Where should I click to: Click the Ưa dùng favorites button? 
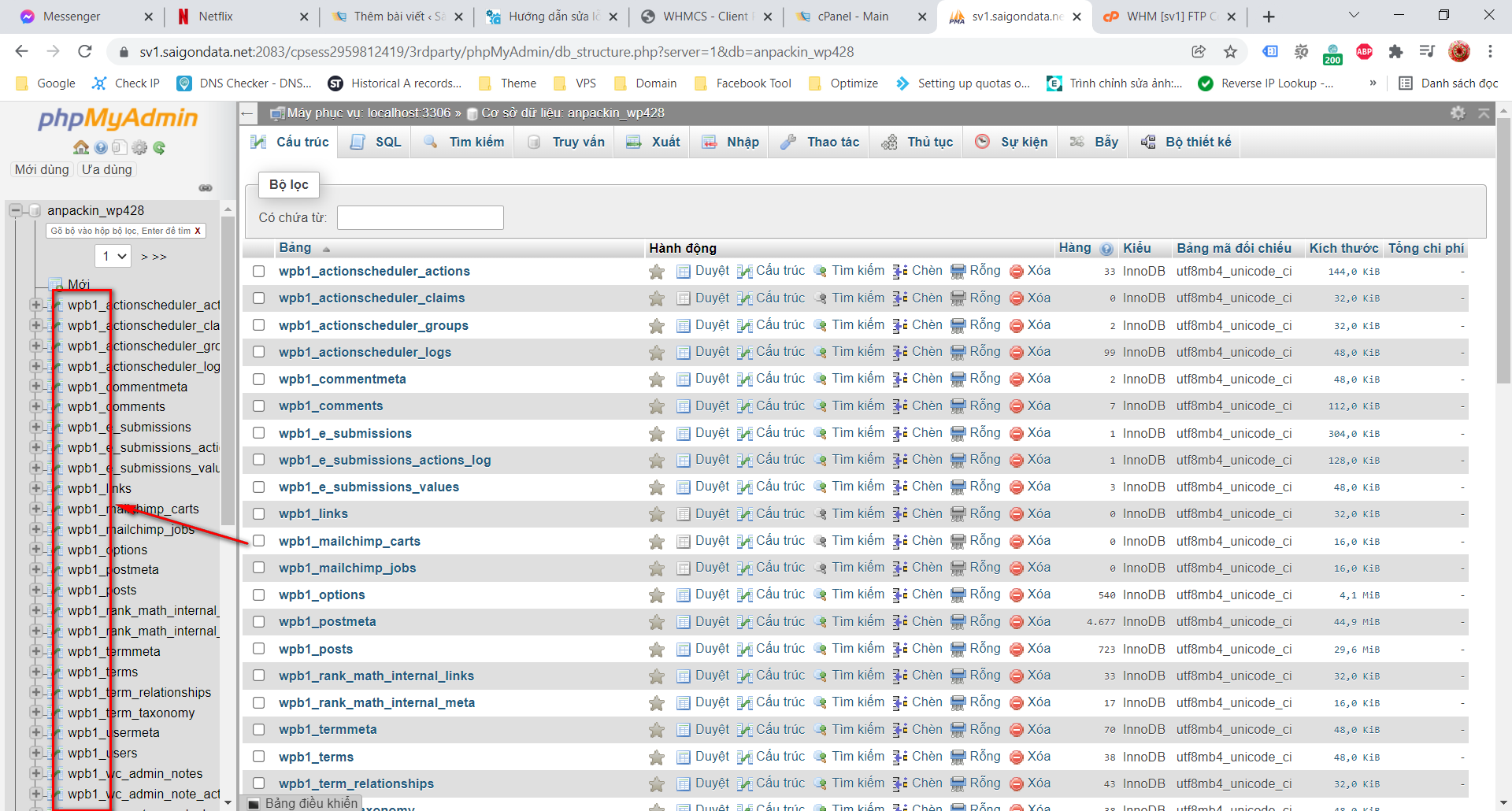(x=107, y=169)
